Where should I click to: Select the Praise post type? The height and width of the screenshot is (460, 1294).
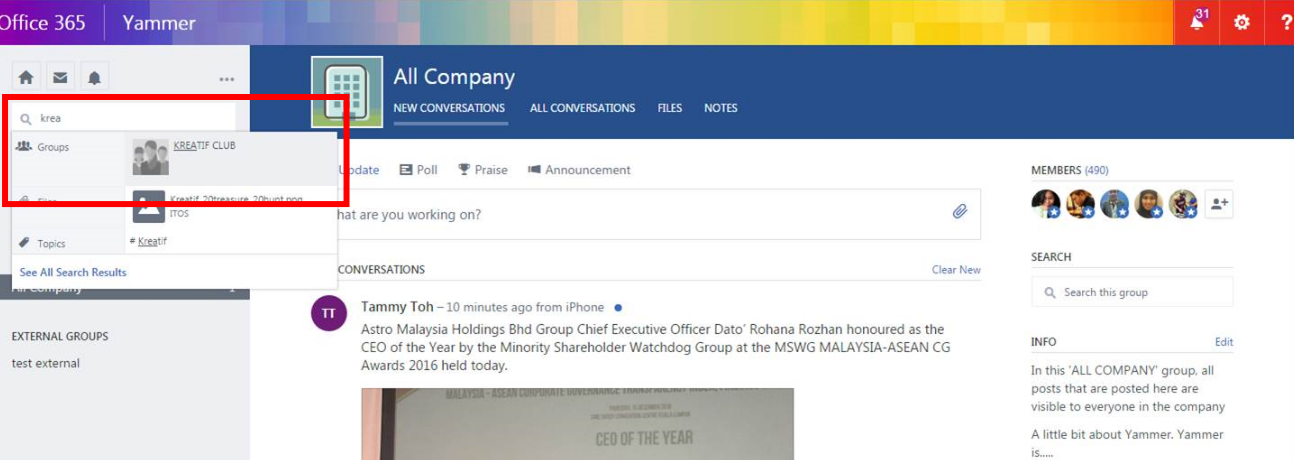[x=483, y=170]
